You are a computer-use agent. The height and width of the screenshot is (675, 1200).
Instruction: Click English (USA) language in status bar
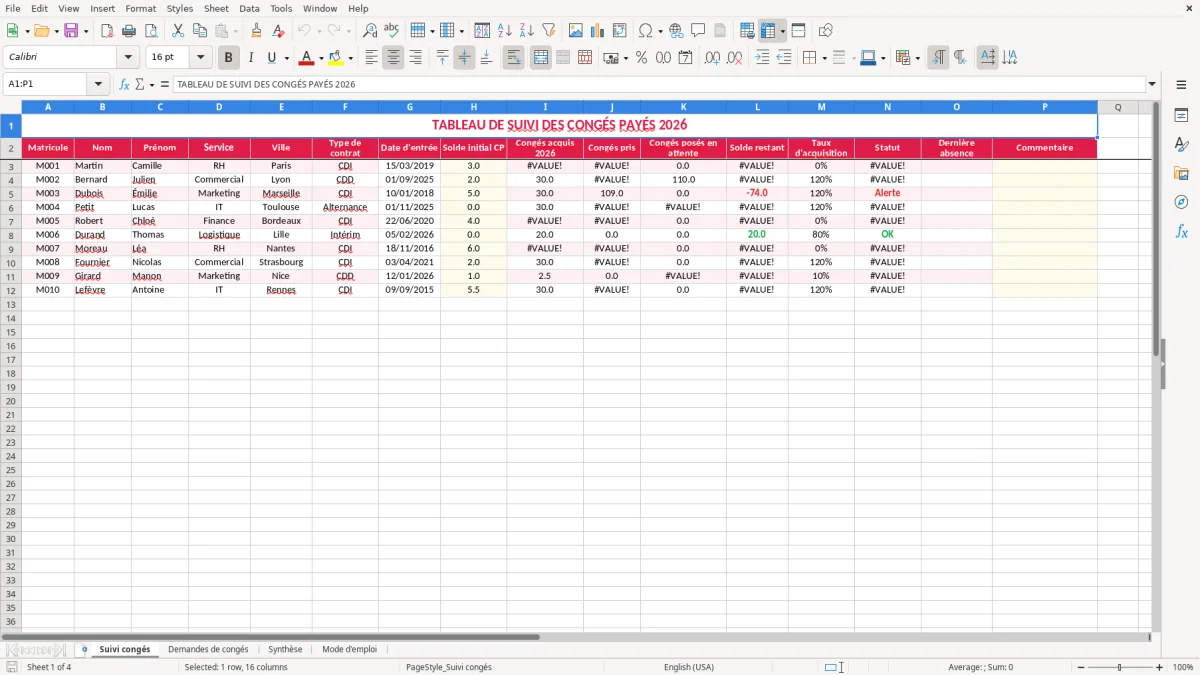pyautogui.click(x=689, y=667)
